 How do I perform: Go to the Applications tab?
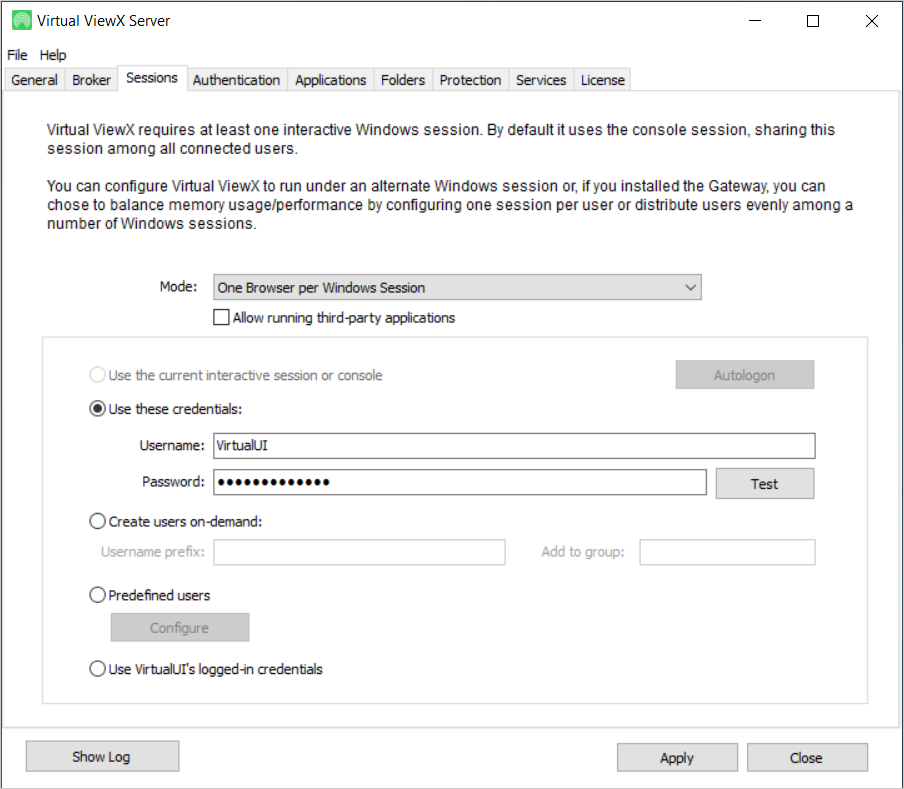point(330,80)
